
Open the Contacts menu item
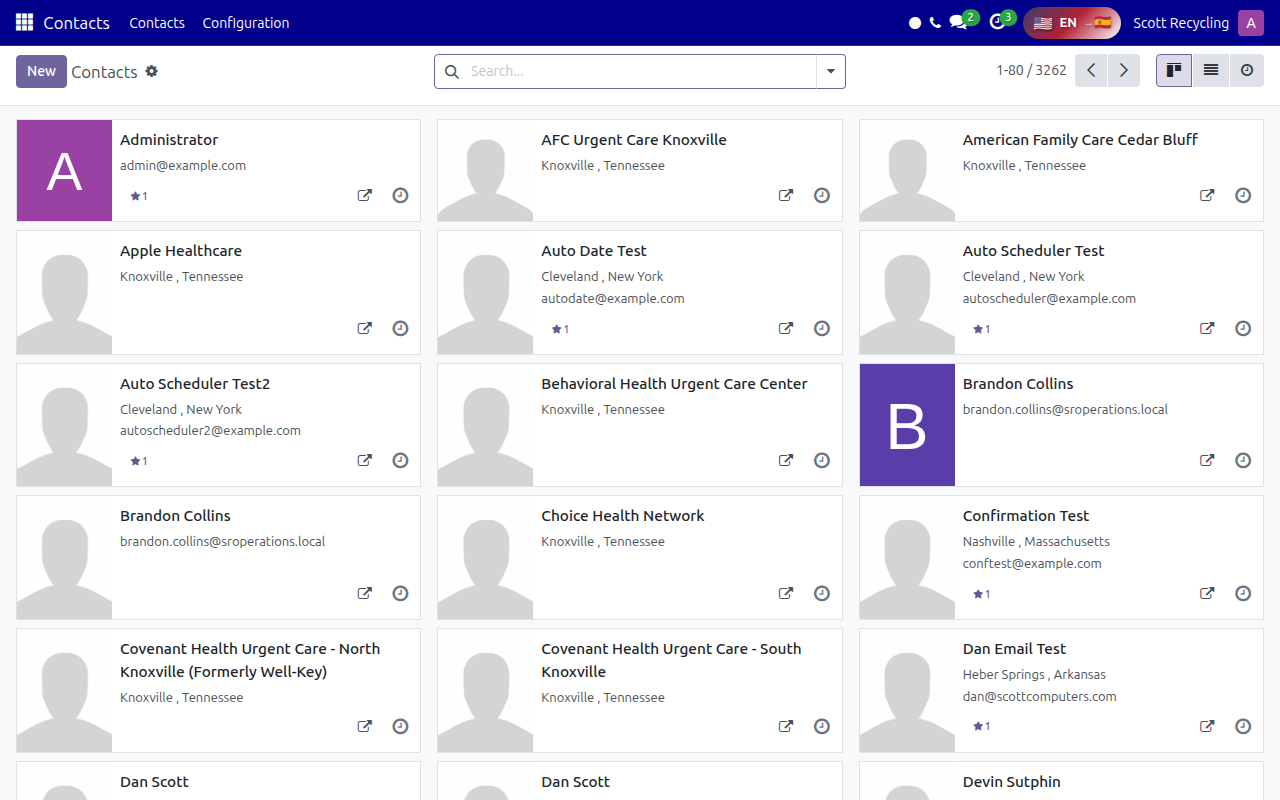coord(157,23)
